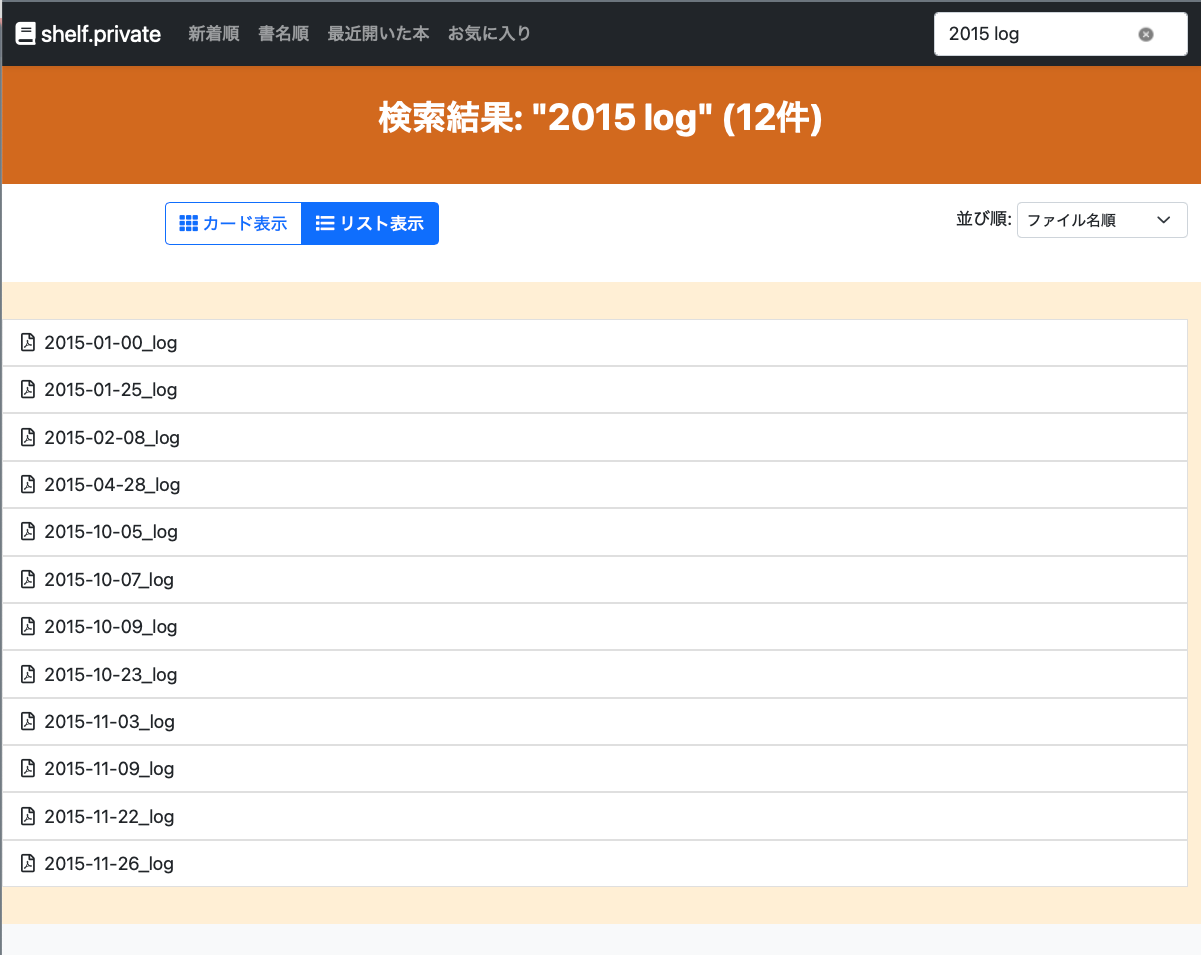Click the PDF icon beside 2015-11-22_log
Screen dimensions: 1201x955
pos(28,816)
